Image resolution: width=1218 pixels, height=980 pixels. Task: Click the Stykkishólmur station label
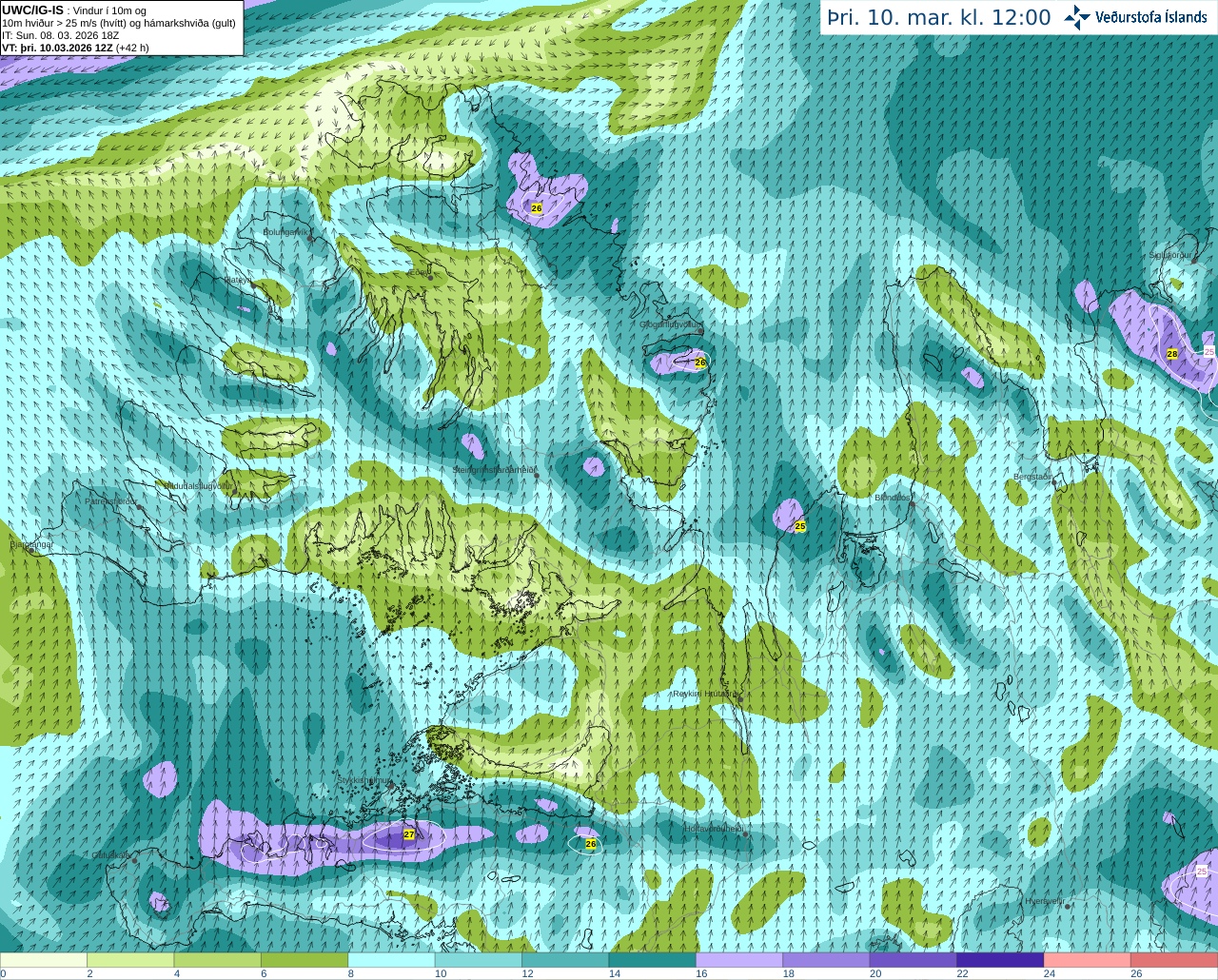pyautogui.click(x=363, y=779)
